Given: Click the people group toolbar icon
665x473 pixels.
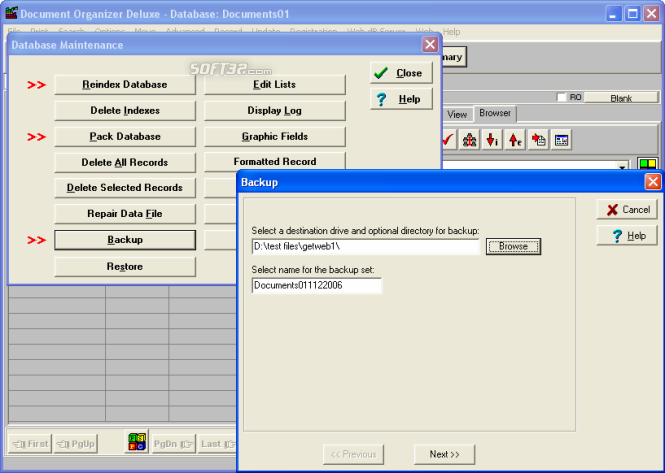Looking at the screenshot, I should click(469, 140).
